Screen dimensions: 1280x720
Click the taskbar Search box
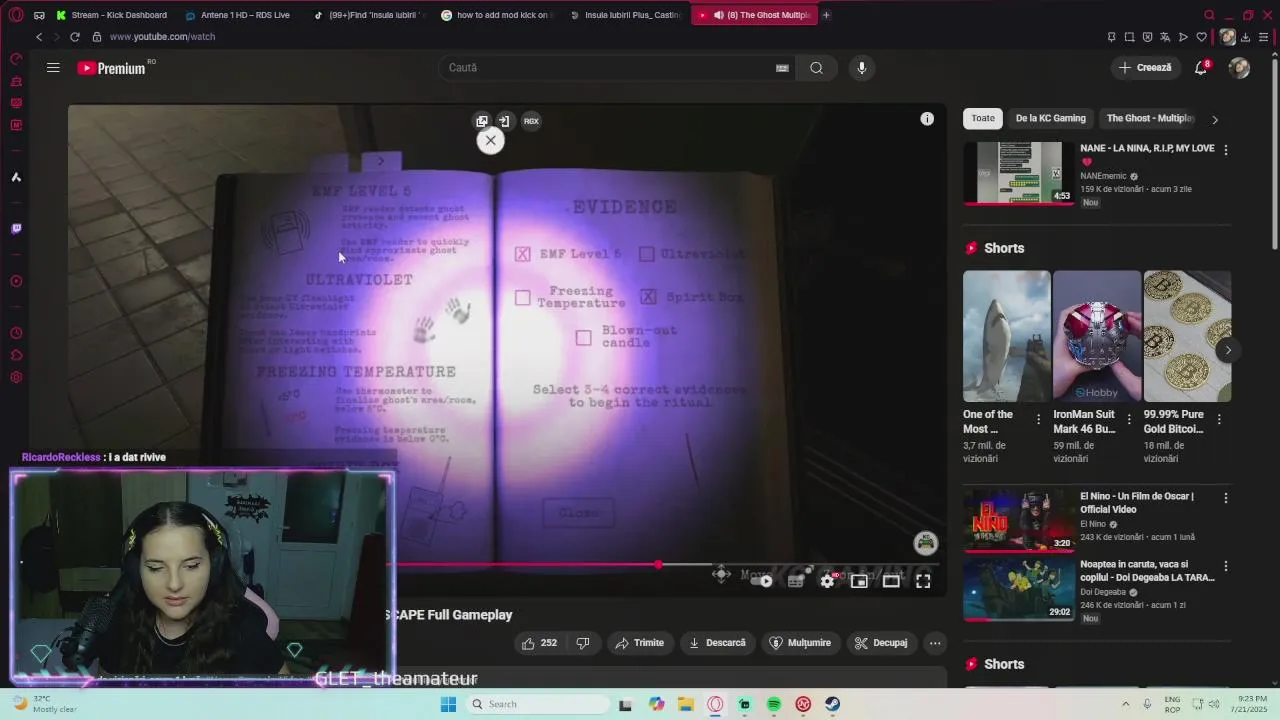tap(537, 704)
